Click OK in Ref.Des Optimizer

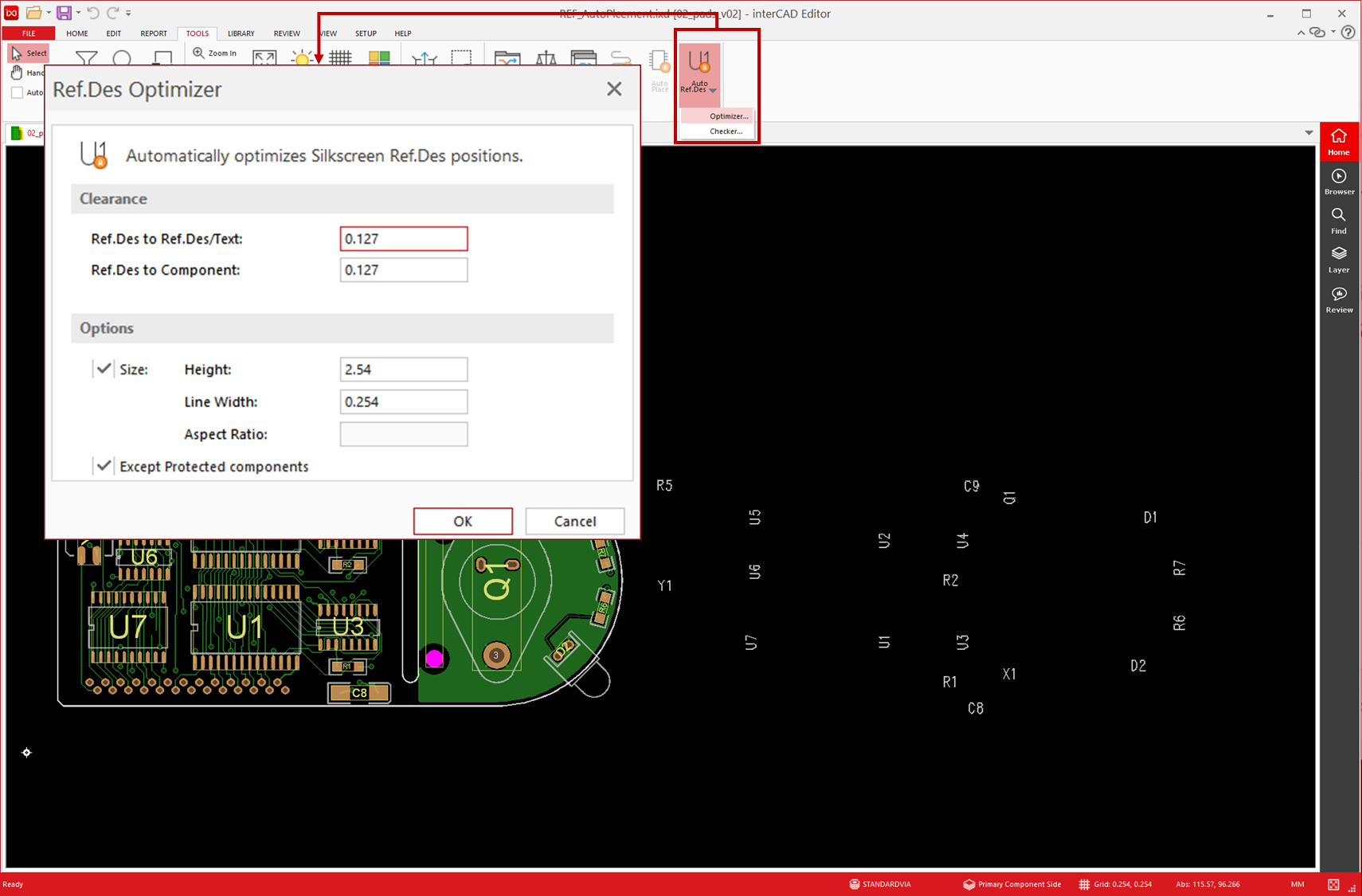click(x=463, y=521)
